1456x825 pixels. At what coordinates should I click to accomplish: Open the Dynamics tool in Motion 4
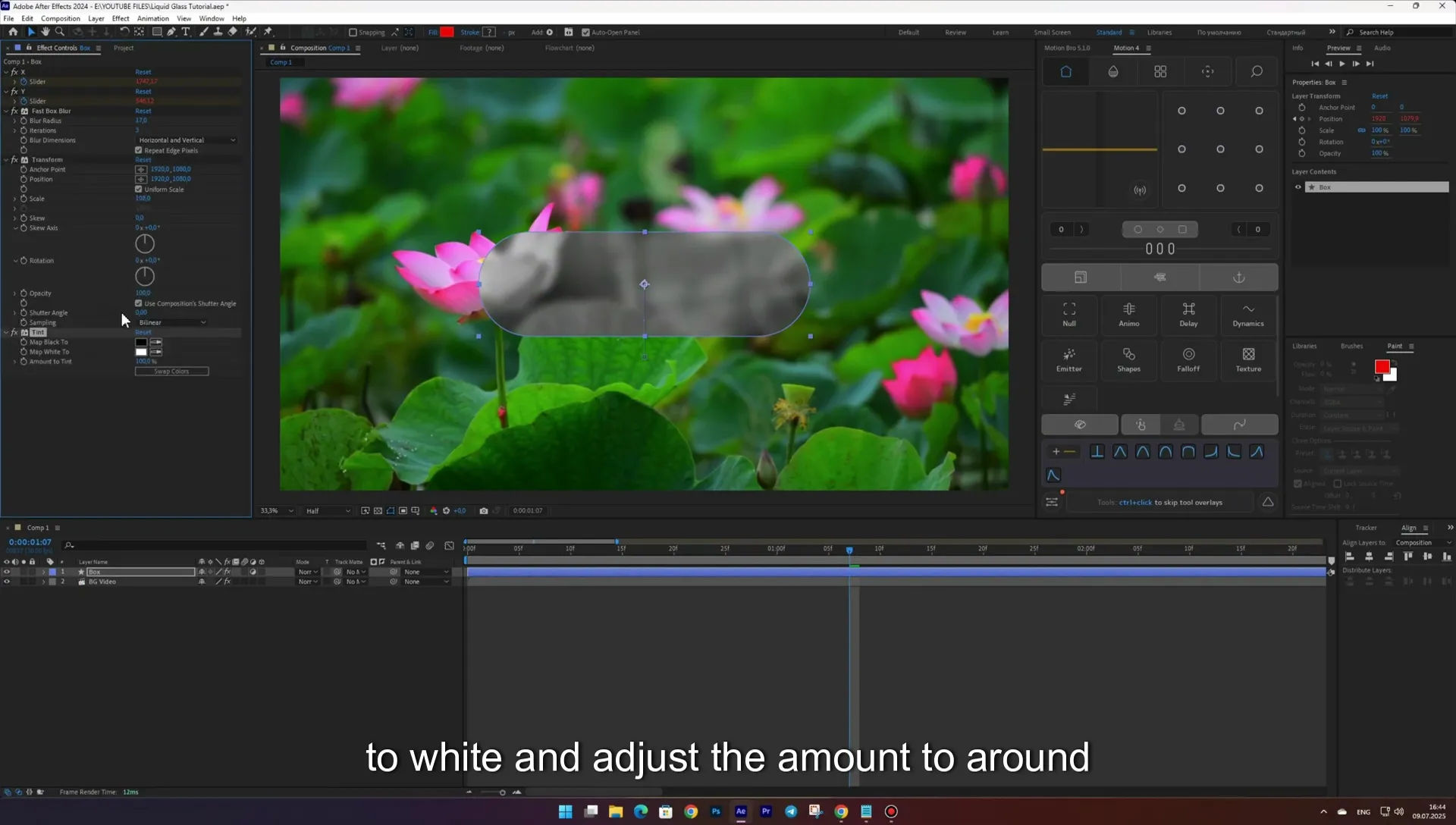(x=1248, y=314)
